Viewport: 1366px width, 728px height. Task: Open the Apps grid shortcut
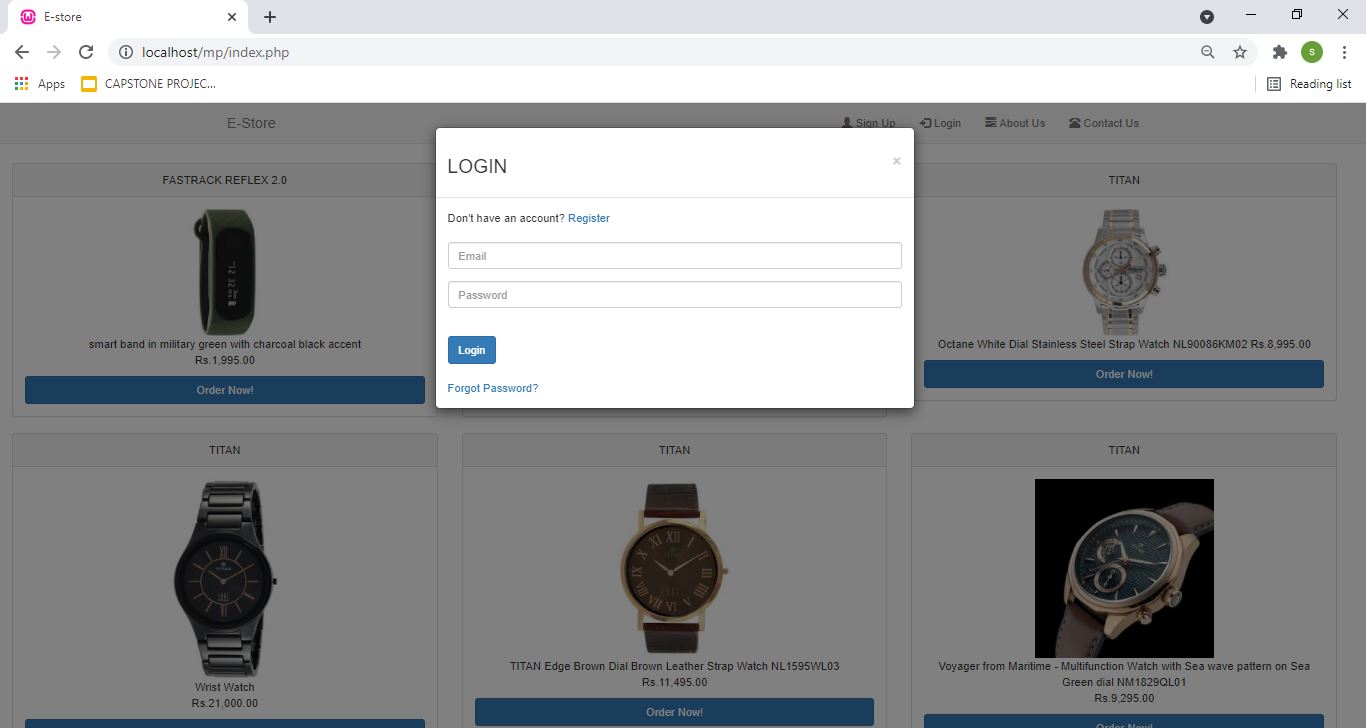(40, 84)
